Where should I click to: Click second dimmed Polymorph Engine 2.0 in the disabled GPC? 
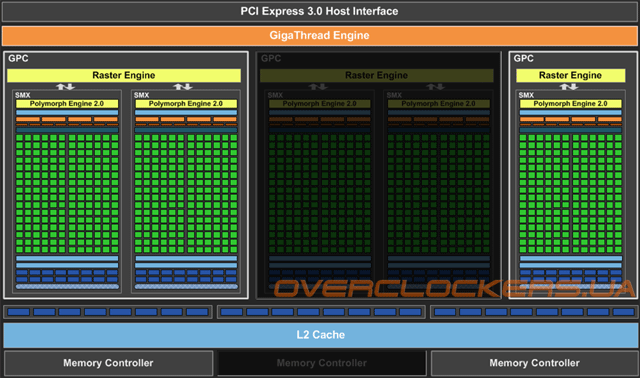[438, 104]
